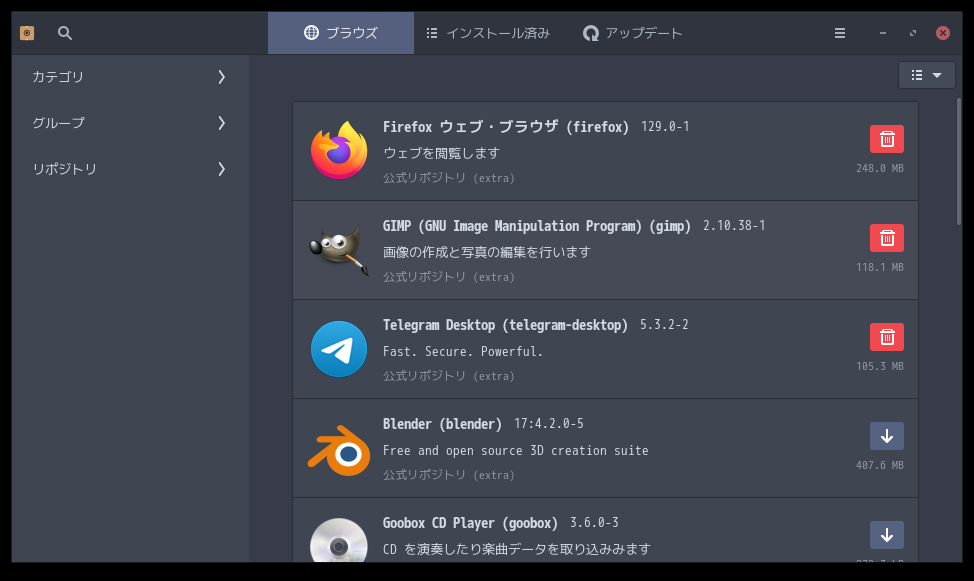
Task: Click the GIMP mascot icon
Action: 339,250
